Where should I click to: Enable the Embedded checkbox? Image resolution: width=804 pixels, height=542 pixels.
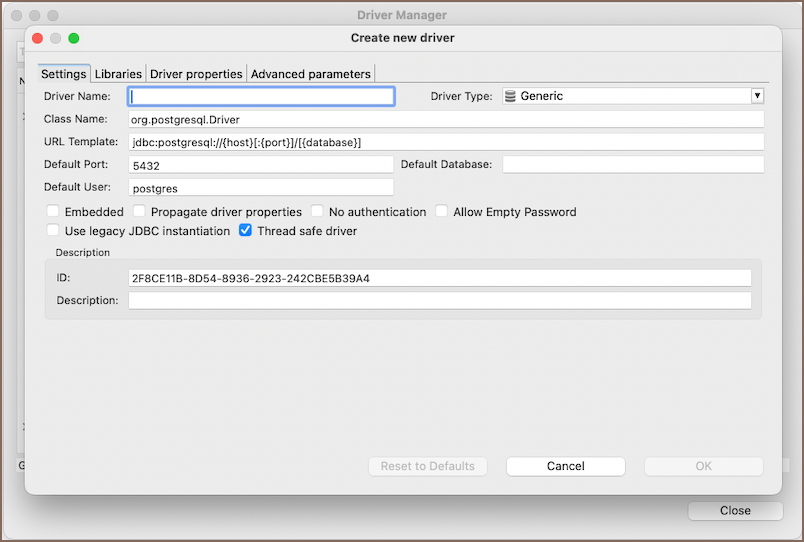pyautogui.click(x=53, y=212)
